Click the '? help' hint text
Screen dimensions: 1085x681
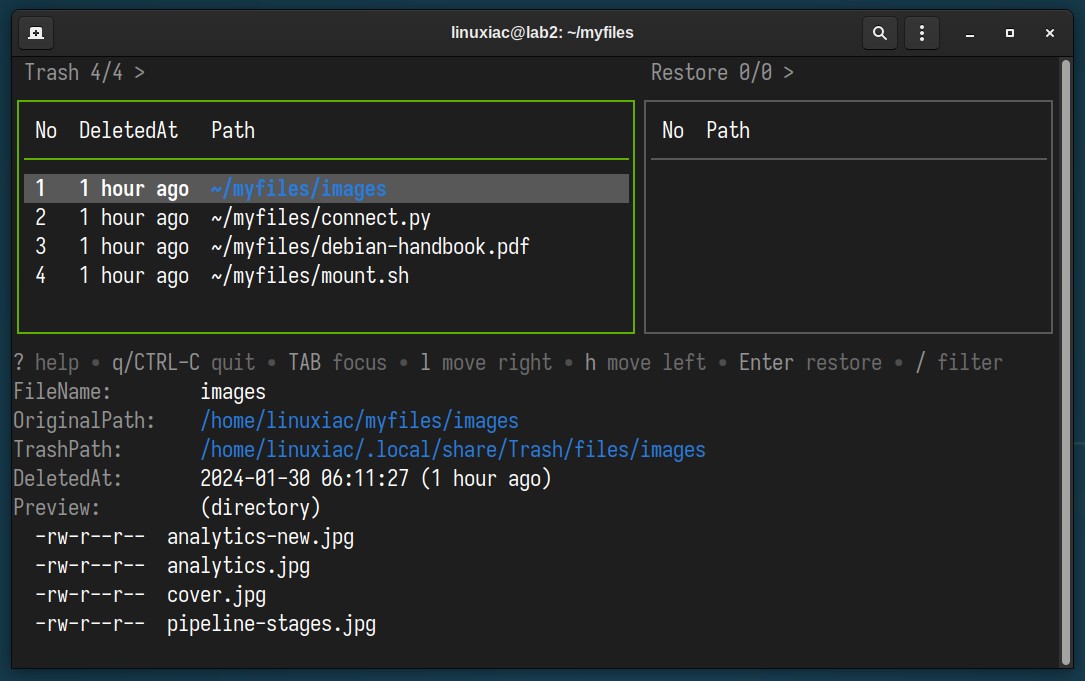46,362
